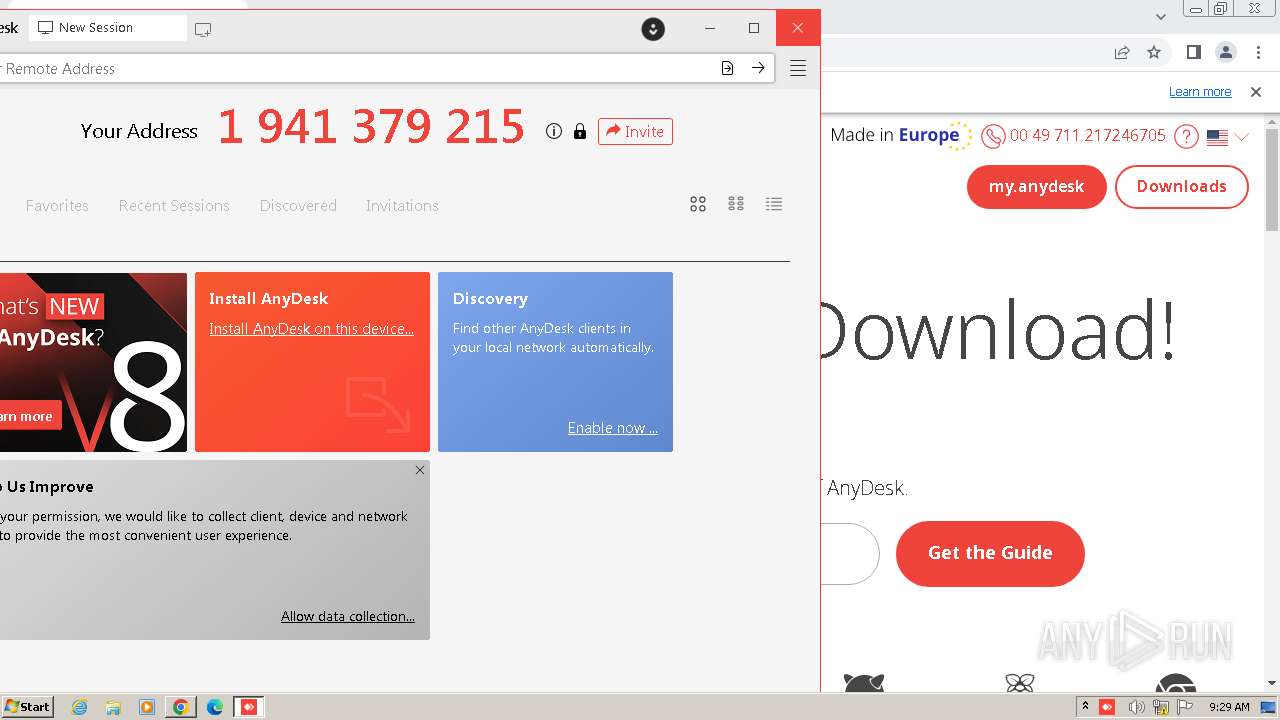Click the What's New AnyDesk V8 banner

pos(93,362)
